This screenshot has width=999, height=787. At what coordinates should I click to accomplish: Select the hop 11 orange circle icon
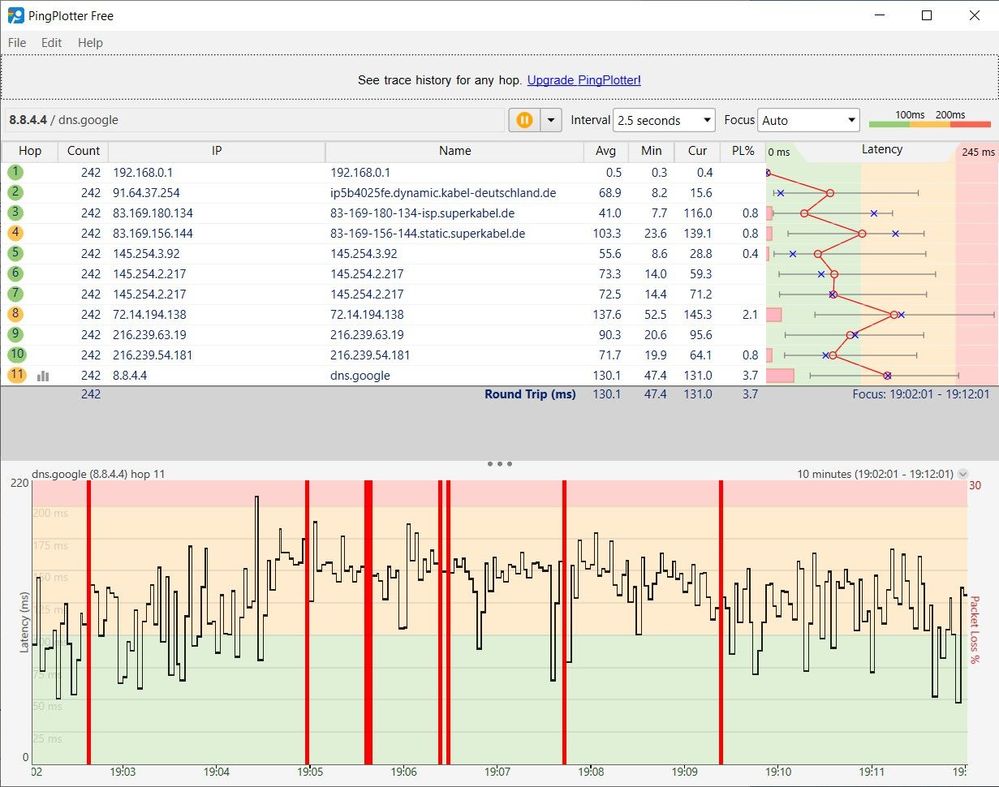[x=17, y=375]
